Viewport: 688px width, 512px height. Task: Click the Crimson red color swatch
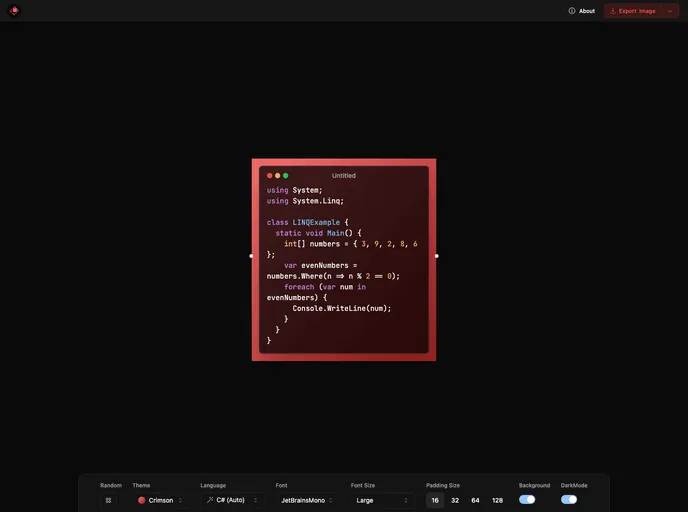pos(141,500)
